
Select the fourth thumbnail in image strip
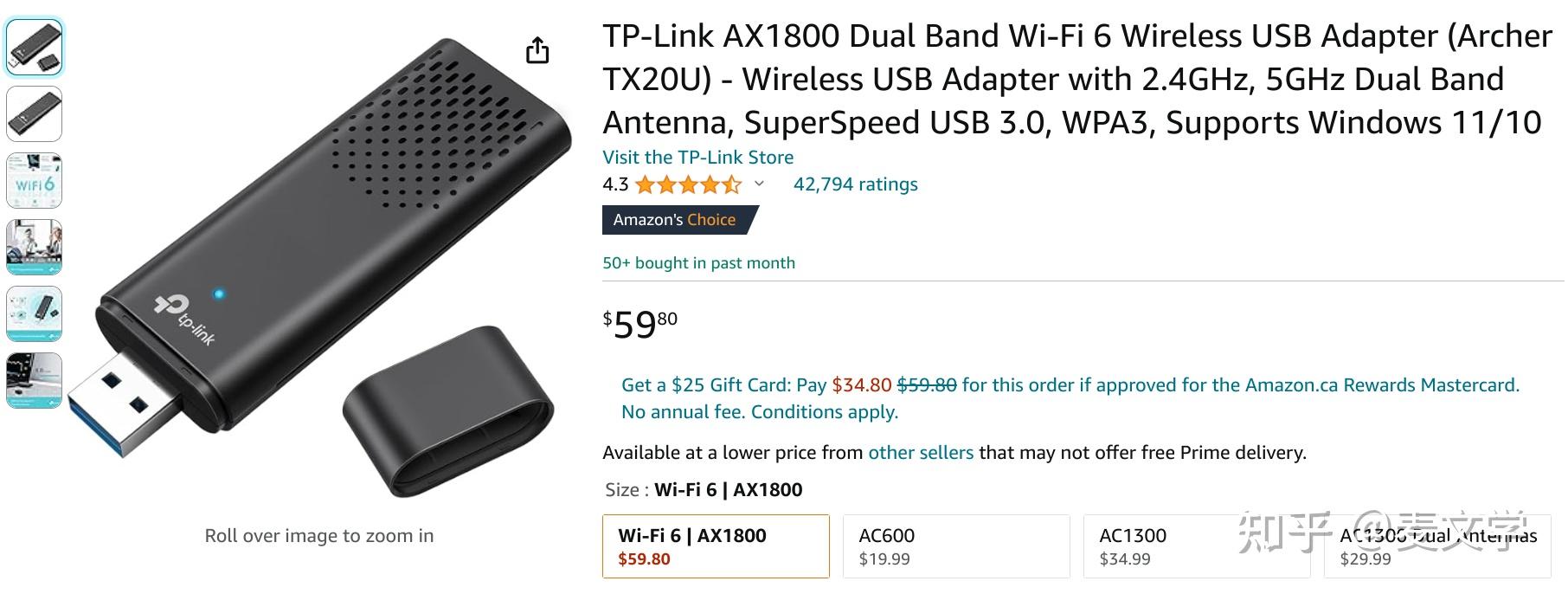(x=35, y=247)
